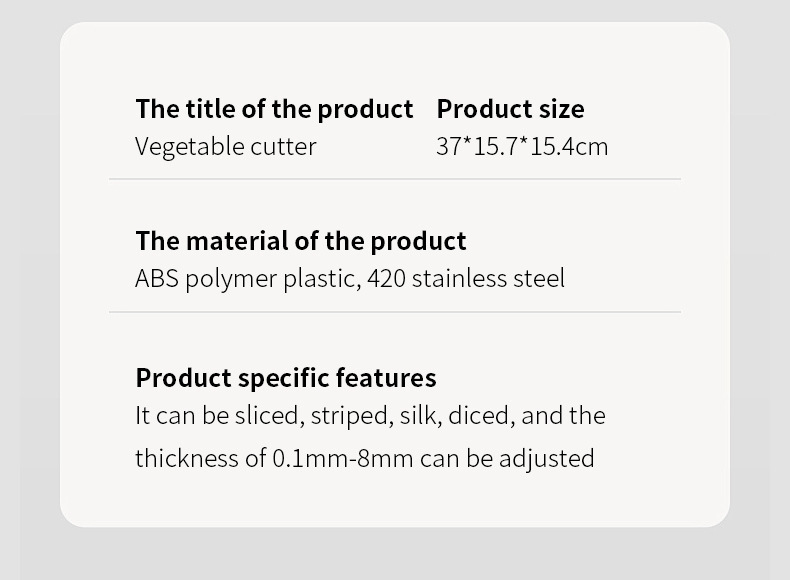This screenshot has width=790, height=580.
Task: Click "The material of the product" heading
Action: tap(300, 241)
